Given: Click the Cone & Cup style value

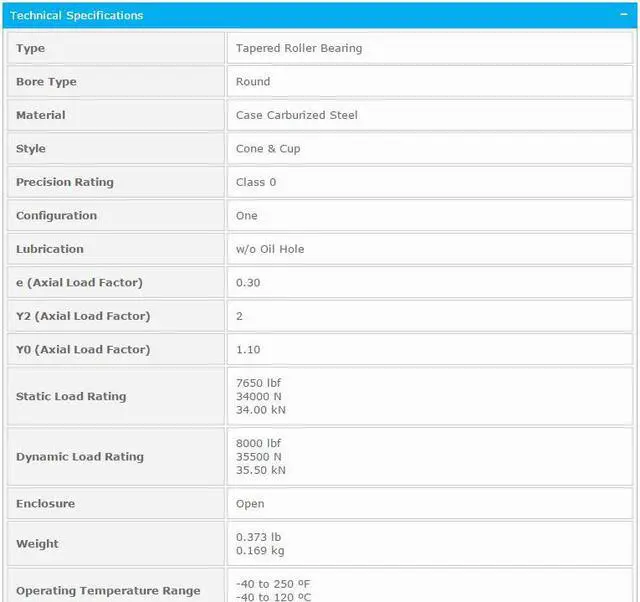Looking at the screenshot, I should pyautogui.click(x=268, y=149).
